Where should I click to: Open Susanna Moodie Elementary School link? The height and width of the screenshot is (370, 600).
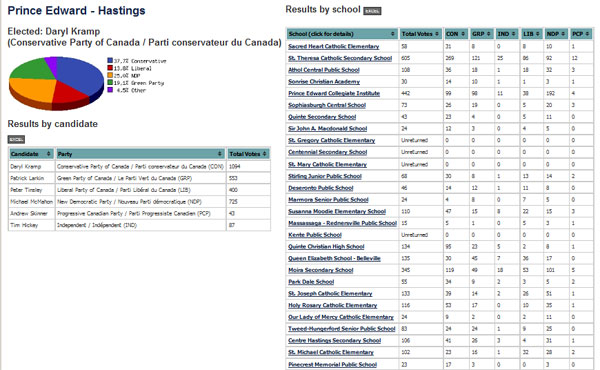337,211
